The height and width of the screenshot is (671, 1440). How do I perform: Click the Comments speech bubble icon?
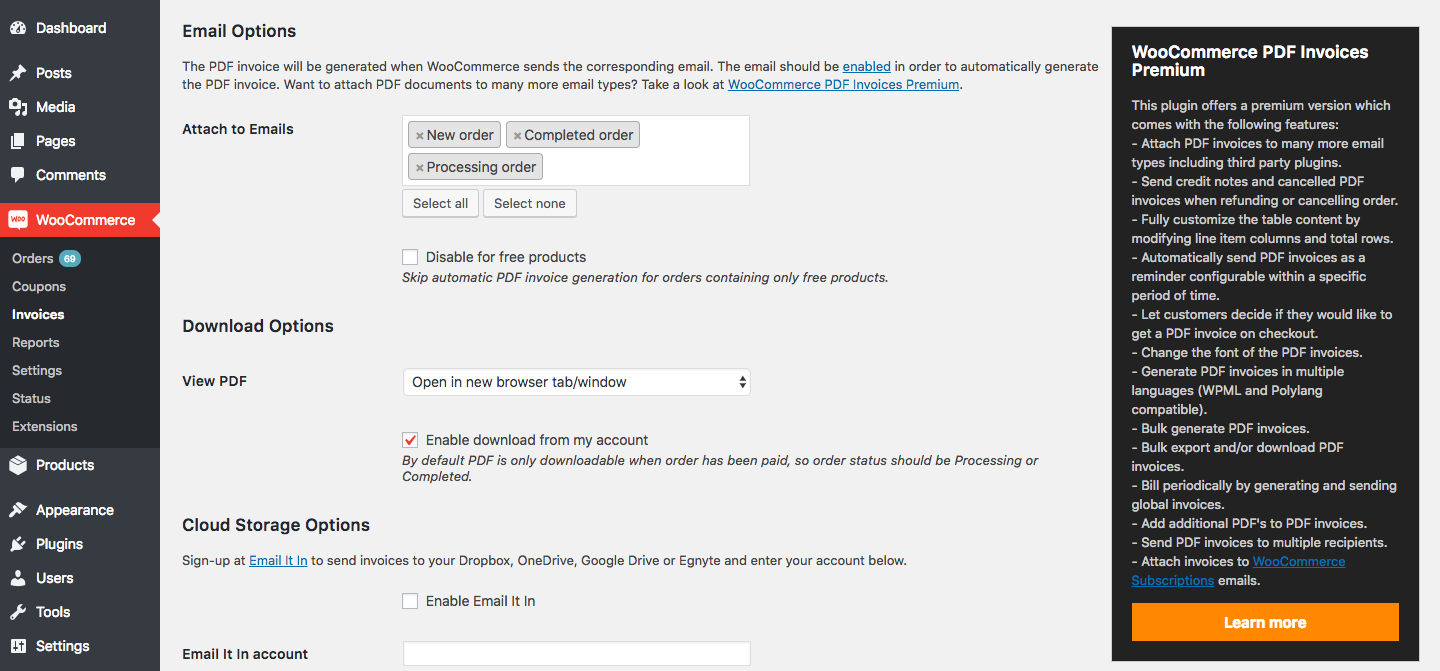tap(18, 175)
